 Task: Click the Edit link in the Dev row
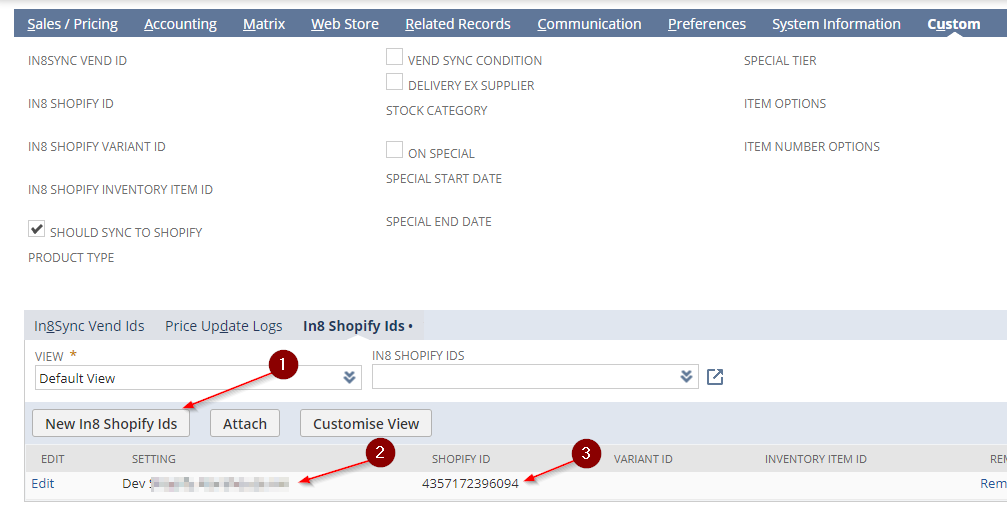42,483
